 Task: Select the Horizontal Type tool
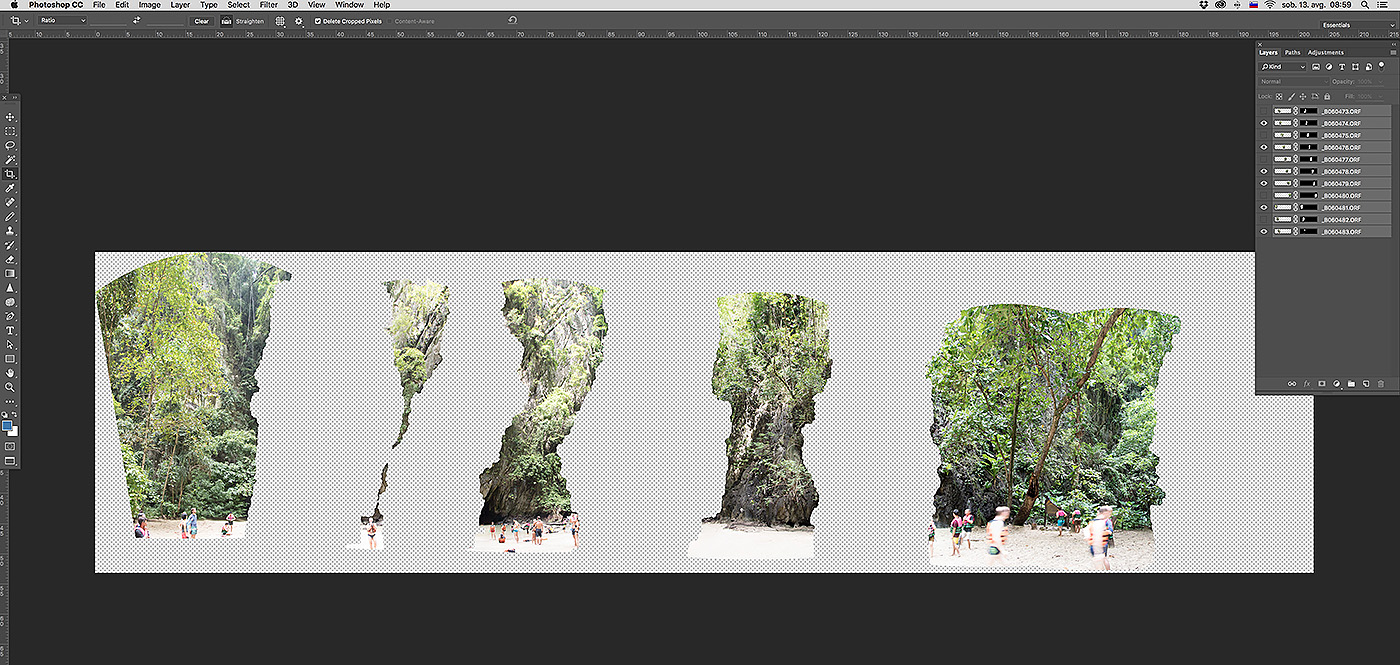pyautogui.click(x=11, y=330)
